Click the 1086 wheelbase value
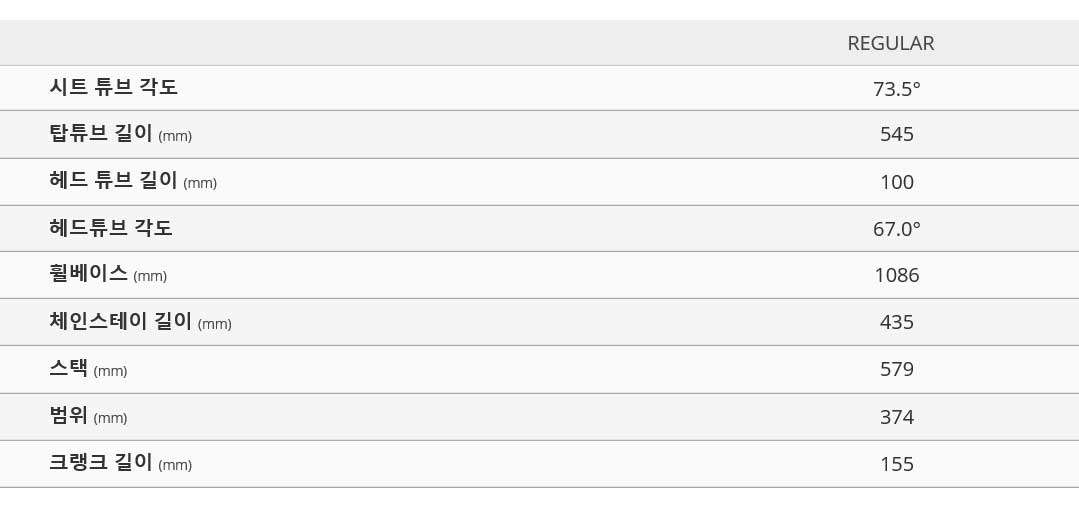The image size is (1079, 516). point(897,275)
